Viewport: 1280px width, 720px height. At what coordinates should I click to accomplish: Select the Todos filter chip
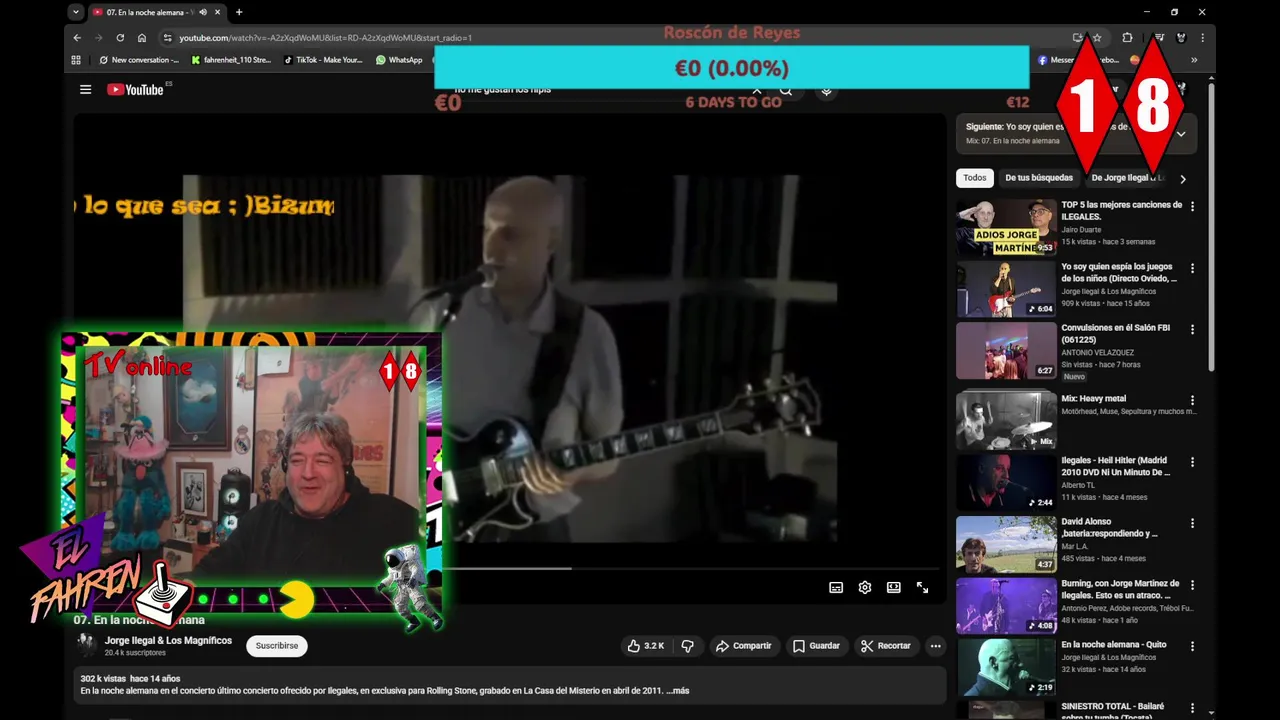pyautogui.click(x=975, y=178)
